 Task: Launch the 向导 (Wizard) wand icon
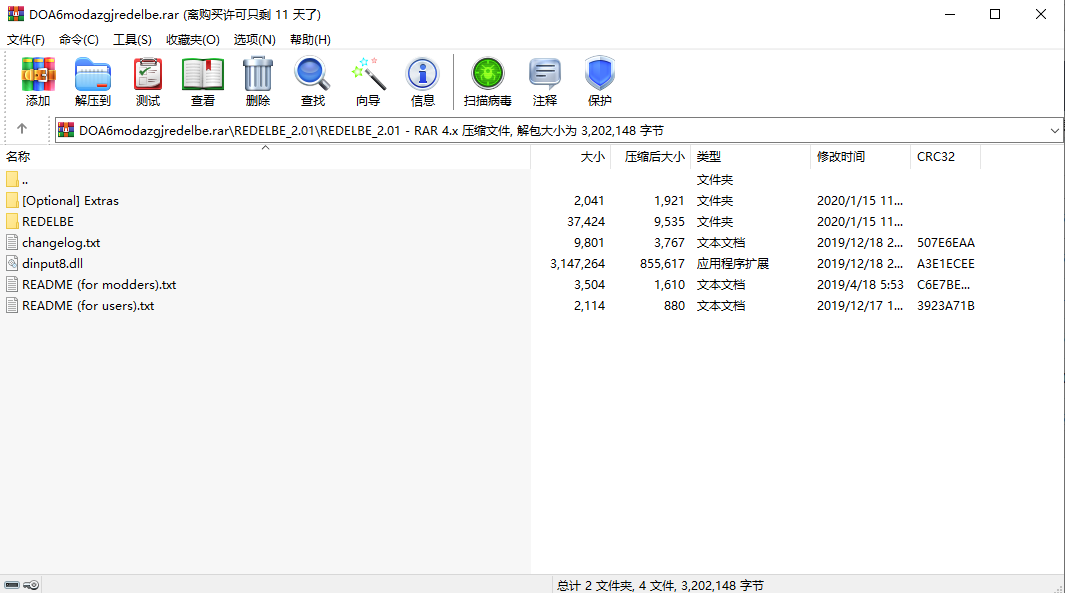(368, 74)
